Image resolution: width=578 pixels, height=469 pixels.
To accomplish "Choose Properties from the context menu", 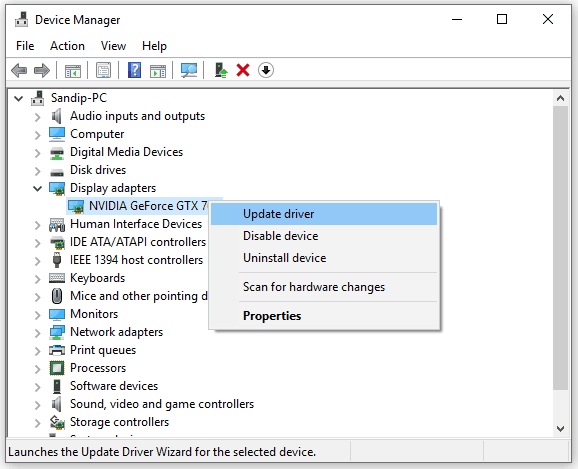I will click(x=324, y=316).
